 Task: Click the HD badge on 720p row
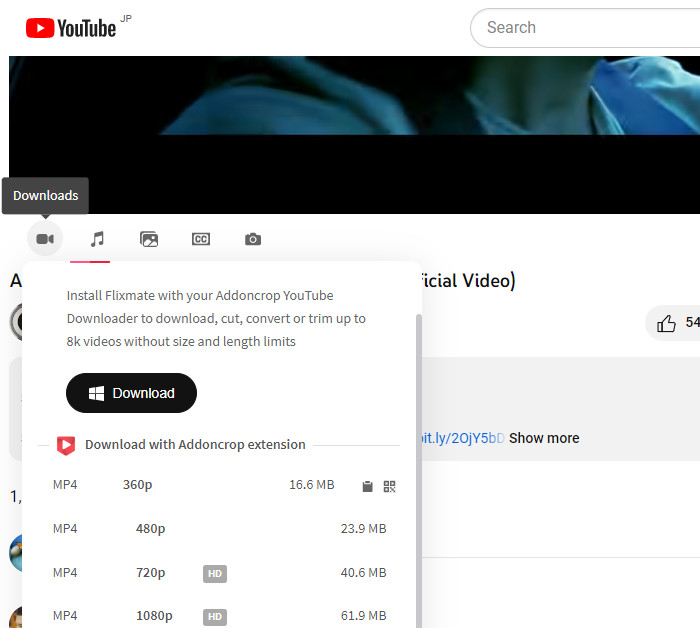[215, 574]
